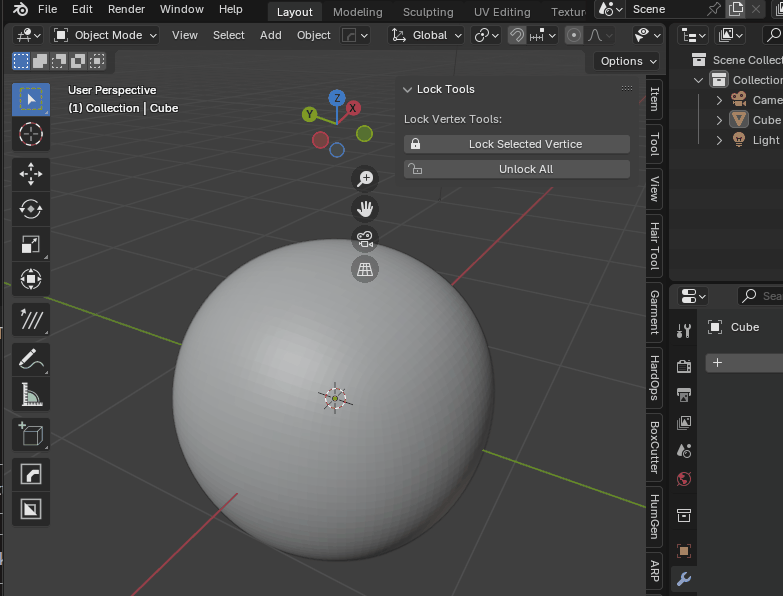Viewport: 783px width, 596px height.
Task: Switch to the Sculpting workspace tab
Action: pos(427,12)
